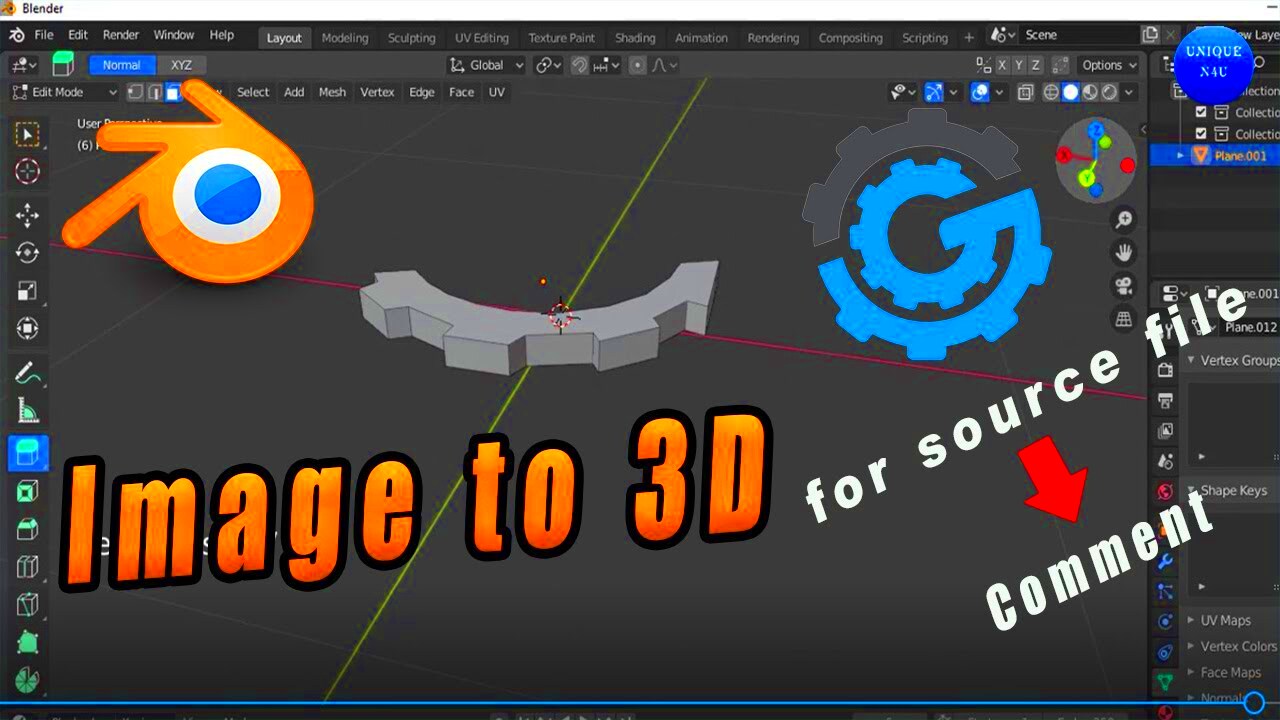Image resolution: width=1280 pixels, height=720 pixels.
Task: Open the Physics properties tab
Action: point(1165,622)
